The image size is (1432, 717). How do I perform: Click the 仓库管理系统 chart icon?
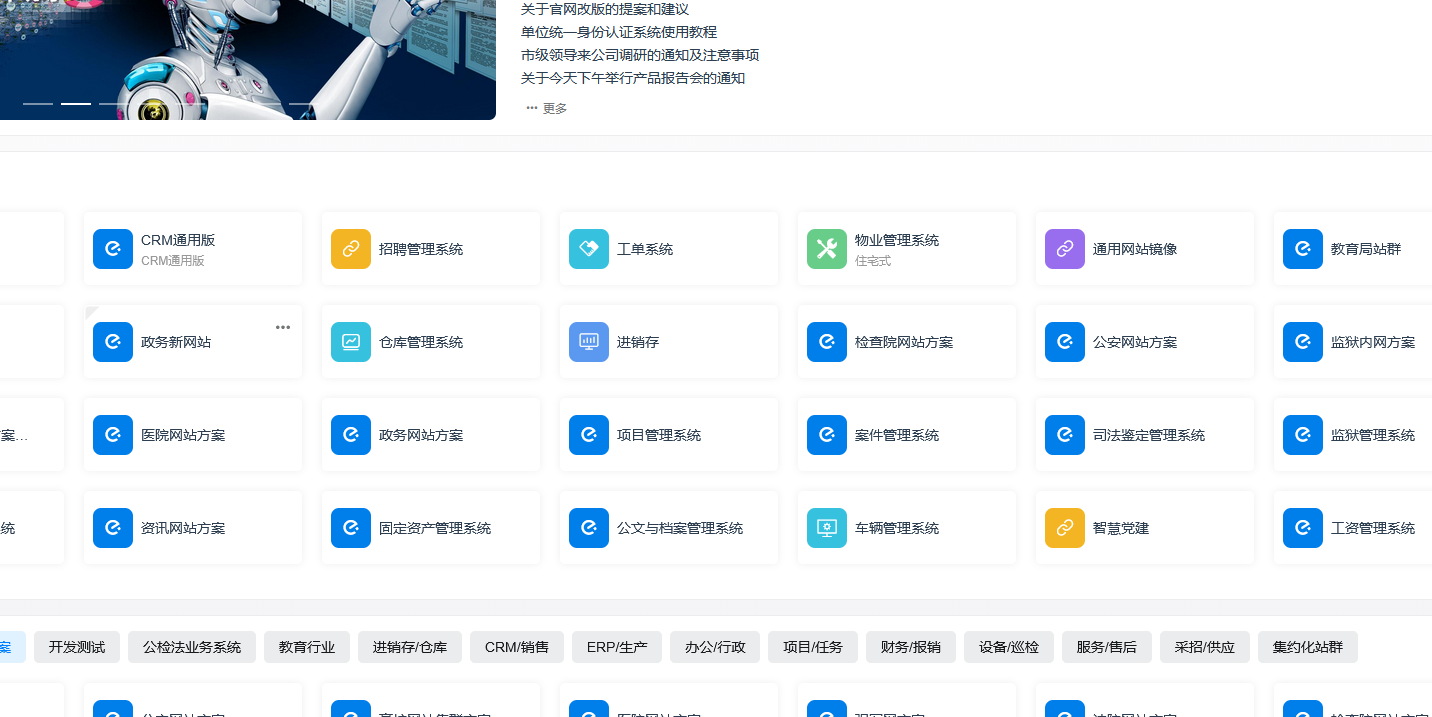(x=351, y=342)
